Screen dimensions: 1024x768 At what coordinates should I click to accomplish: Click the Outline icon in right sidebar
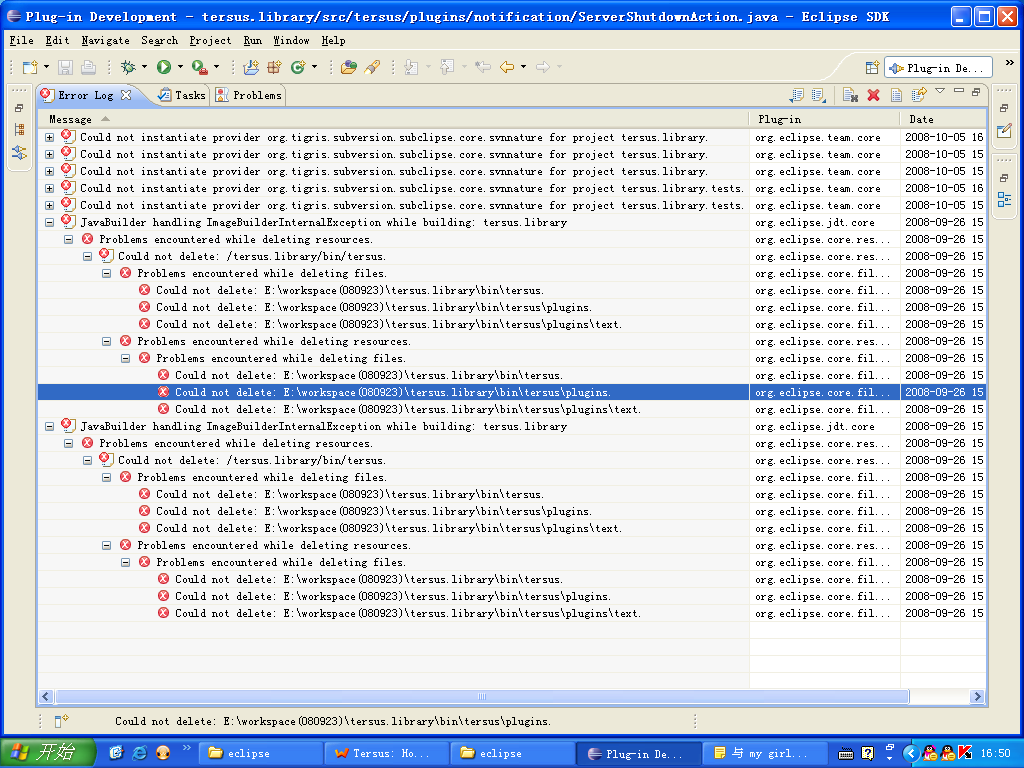click(1004, 199)
